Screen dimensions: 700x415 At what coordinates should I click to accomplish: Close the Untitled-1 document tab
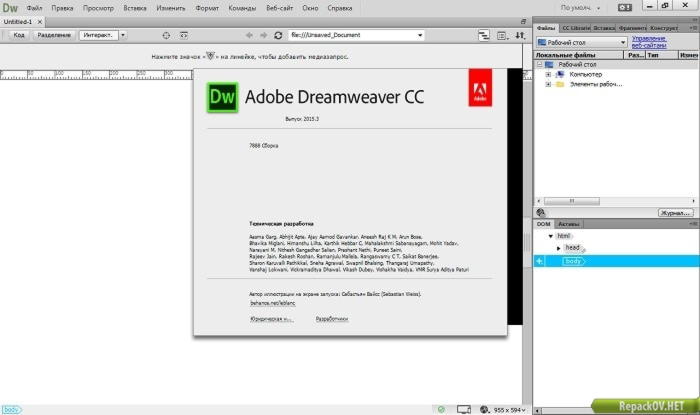tap(40, 21)
